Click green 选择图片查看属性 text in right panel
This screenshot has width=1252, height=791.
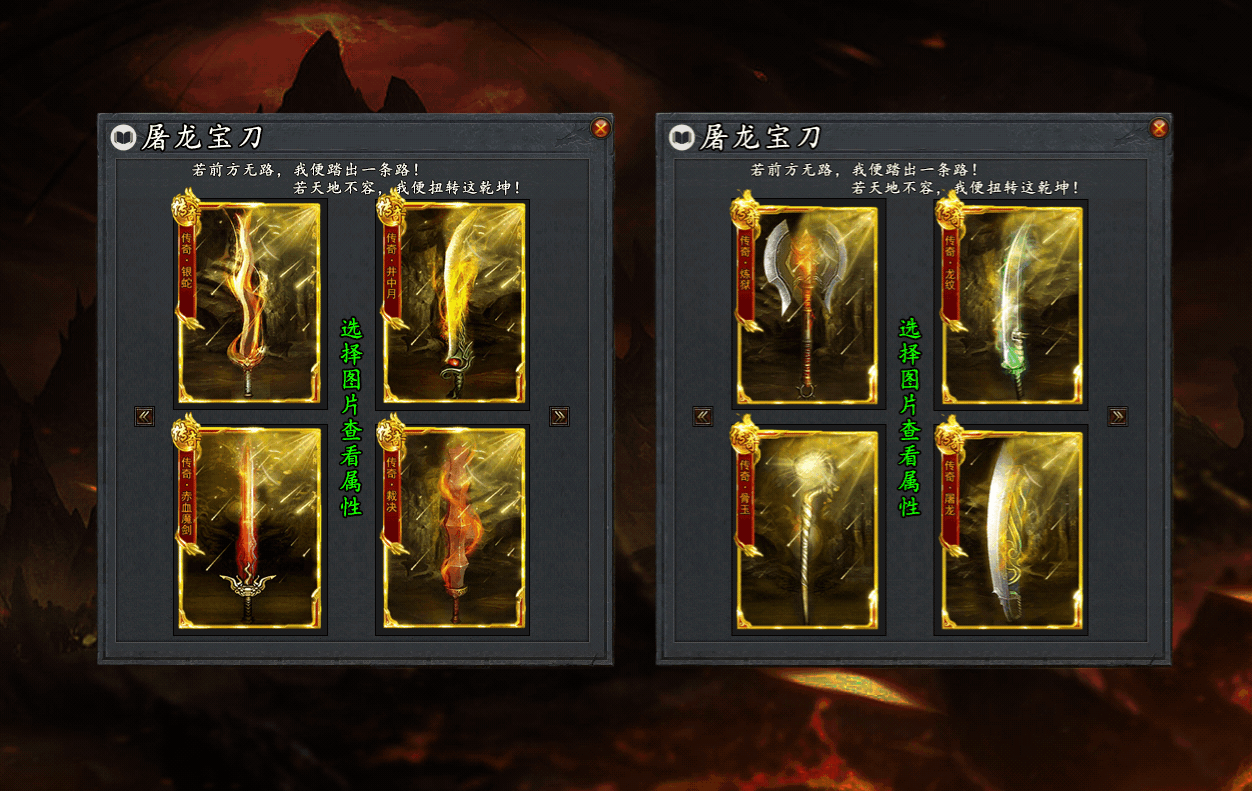910,417
